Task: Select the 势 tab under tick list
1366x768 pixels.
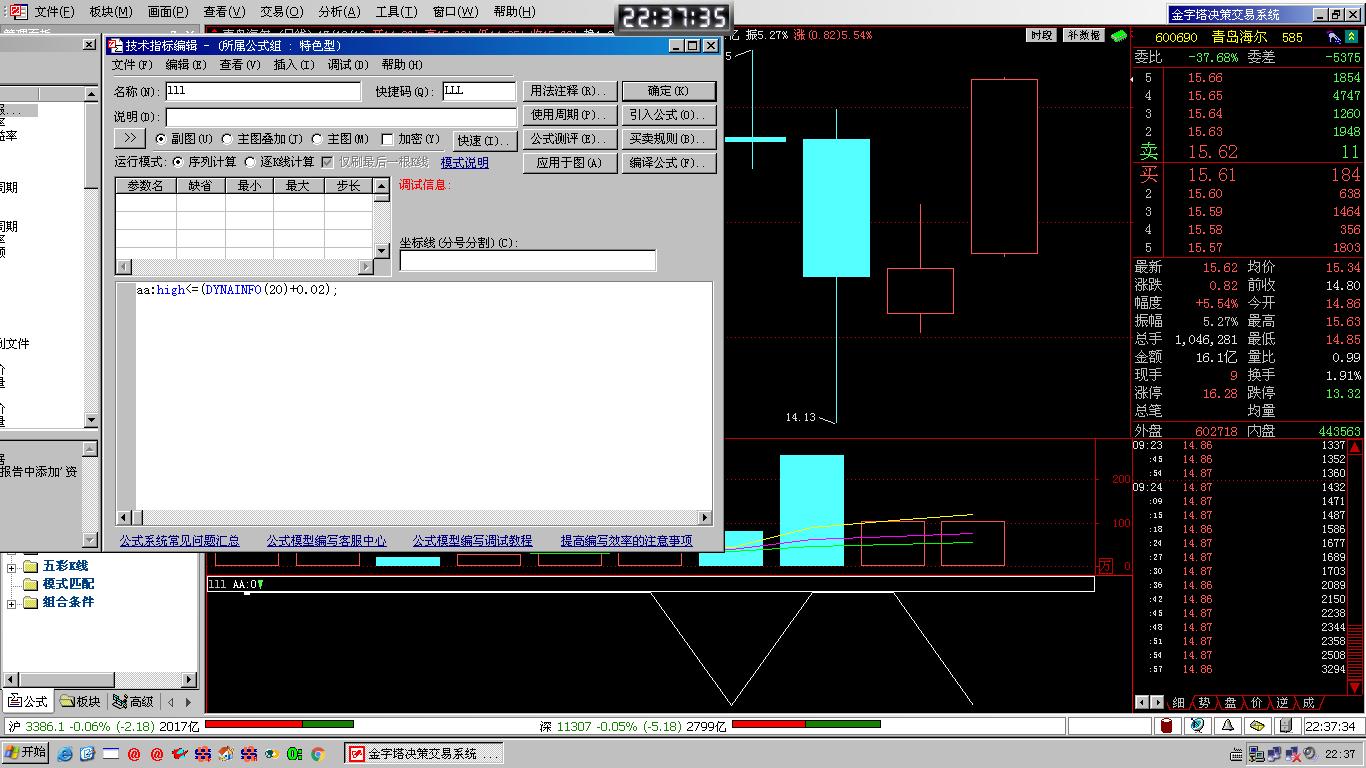Action: pyautogui.click(x=1205, y=703)
